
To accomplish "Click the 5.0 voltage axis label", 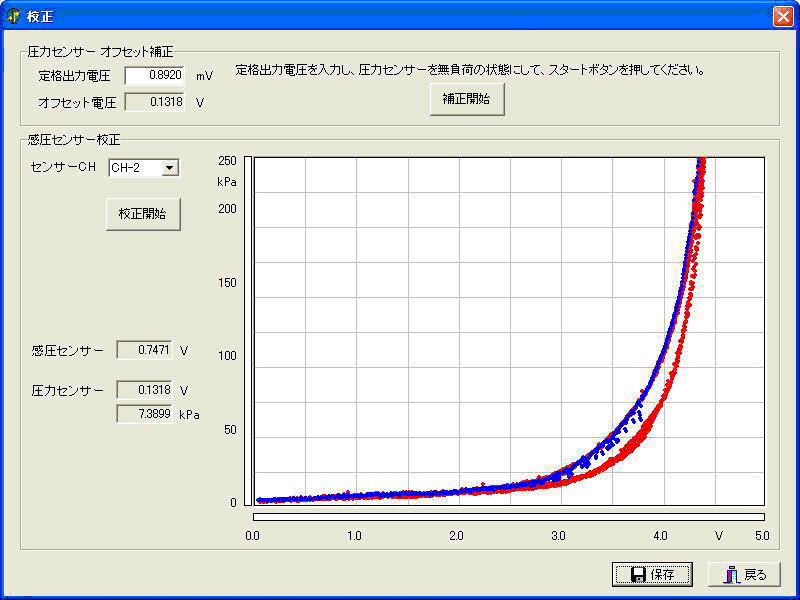I will point(761,536).
